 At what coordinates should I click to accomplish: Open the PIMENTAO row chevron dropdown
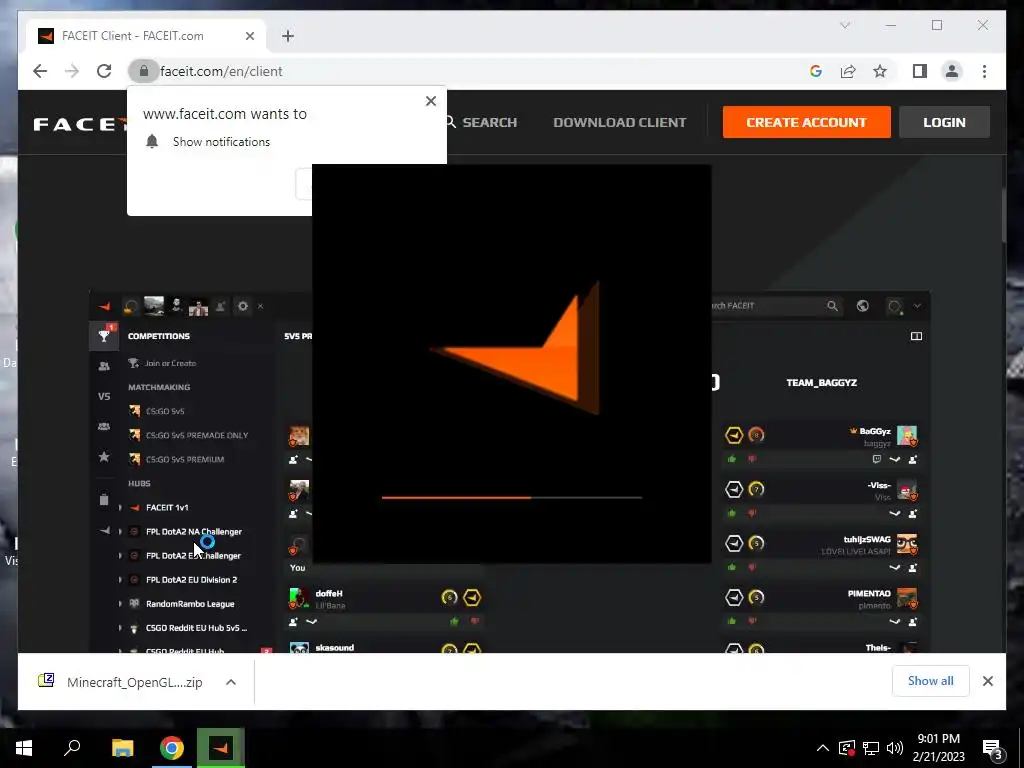click(x=895, y=622)
